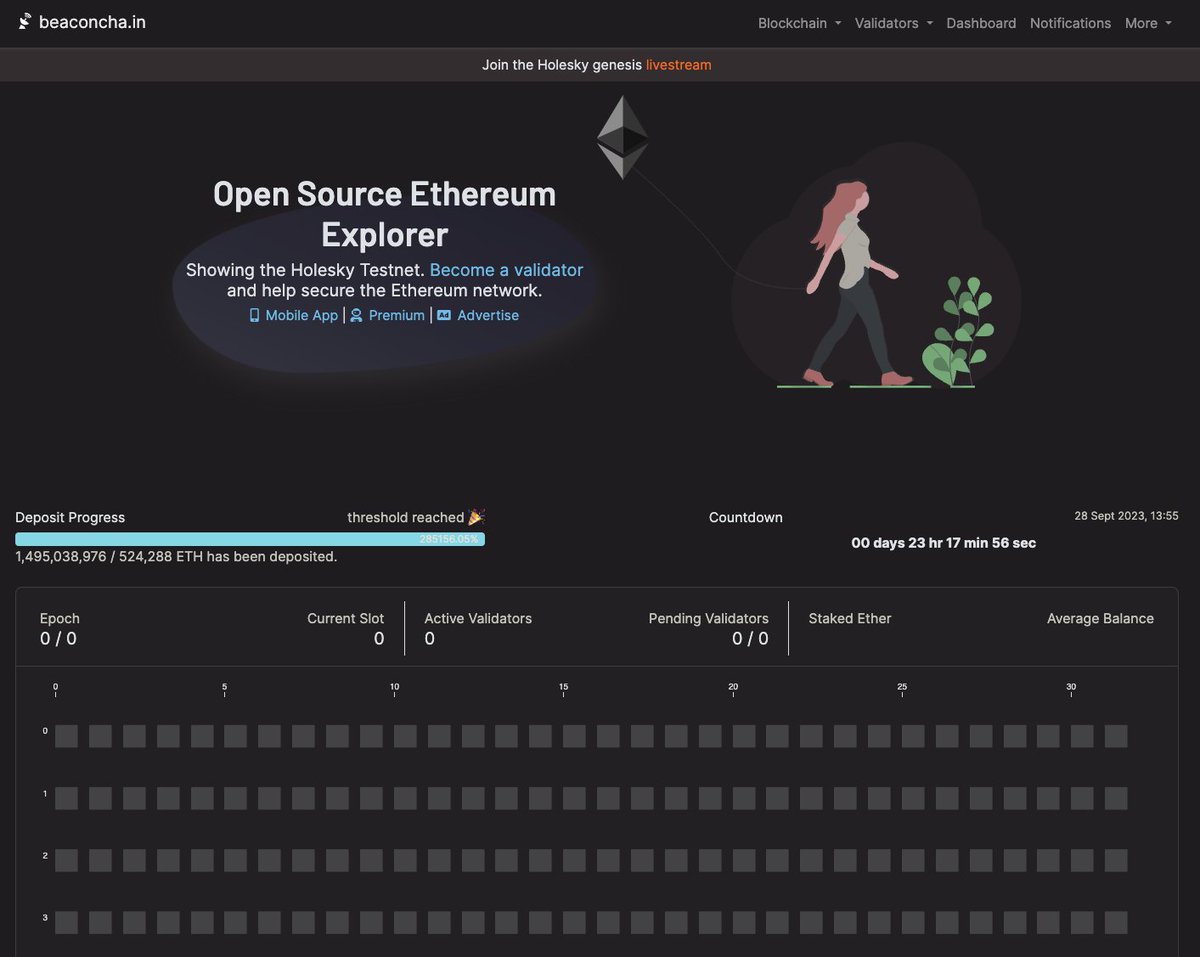Image resolution: width=1200 pixels, height=957 pixels.
Task: Click the party popper emoji next to threshold reached
Action: point(475,517)
